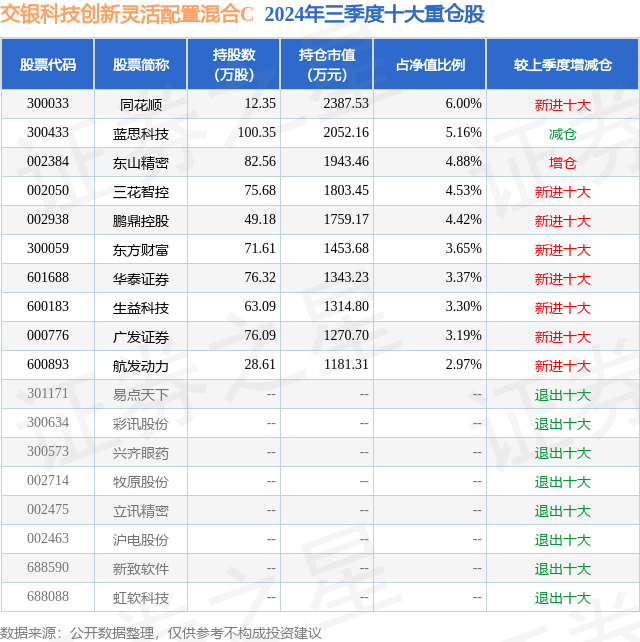
Task: Select the 占净值比例 column header
Action: point(430,65)
